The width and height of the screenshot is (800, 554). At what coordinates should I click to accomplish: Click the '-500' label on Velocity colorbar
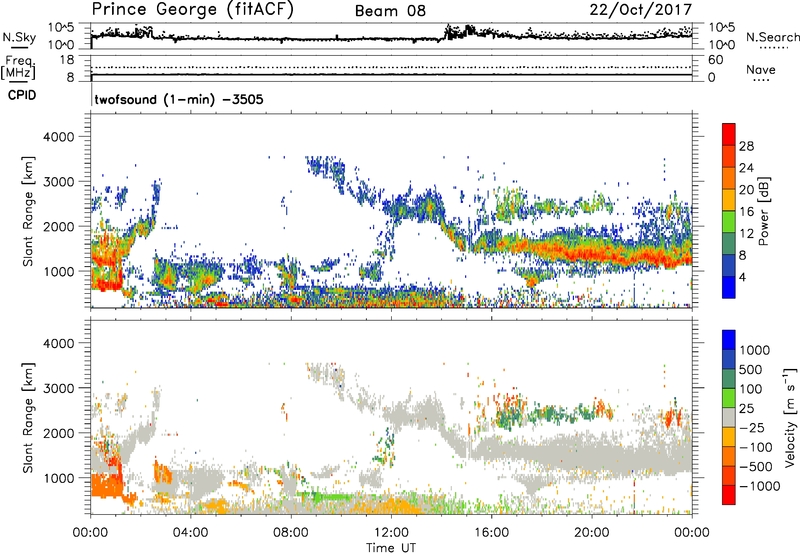pos(756,467)
